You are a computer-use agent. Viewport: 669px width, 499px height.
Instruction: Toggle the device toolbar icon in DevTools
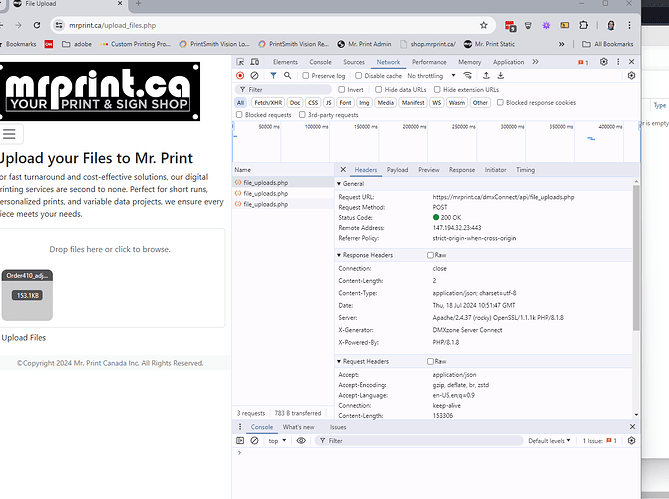tap(255, 62)
